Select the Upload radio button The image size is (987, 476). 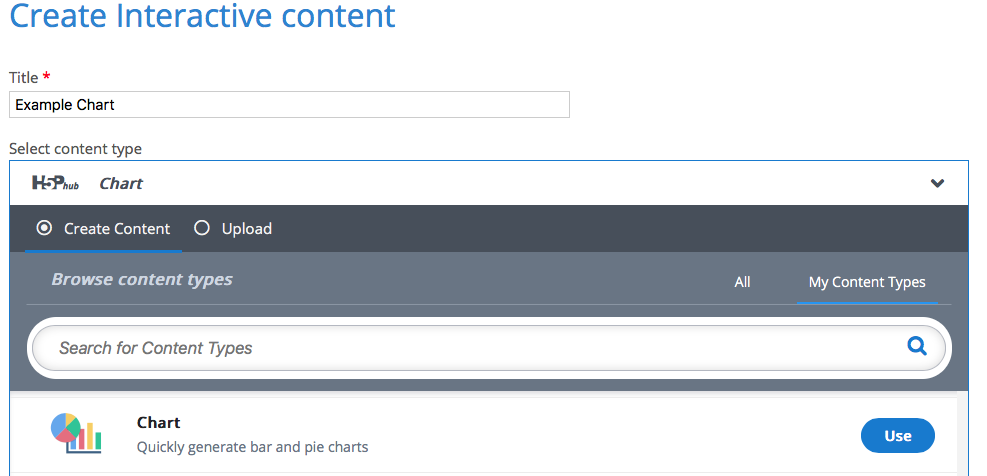click(x=202, y=228)
